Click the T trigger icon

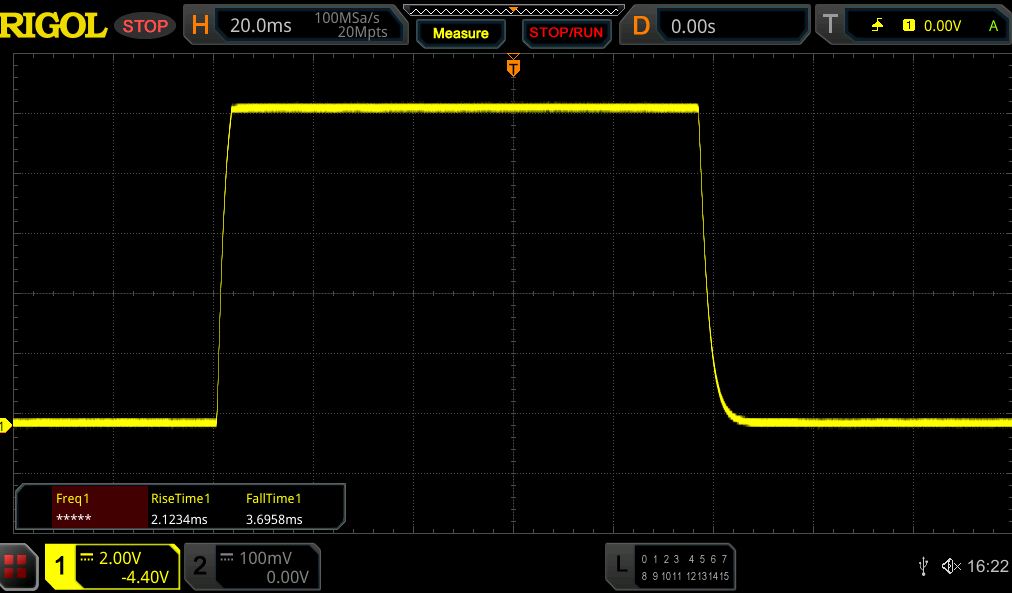pos(830,25)
